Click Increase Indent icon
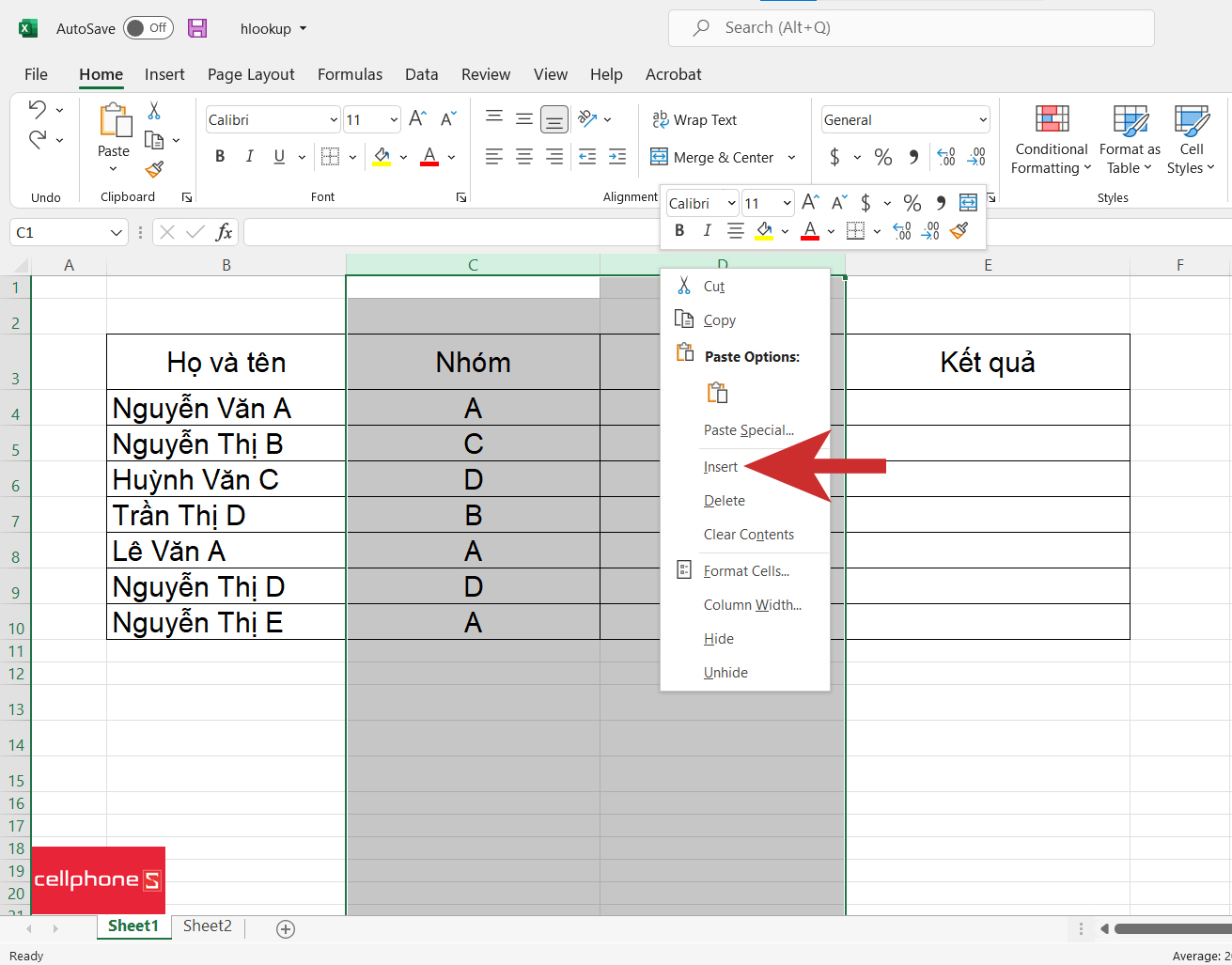 [617, 157]
